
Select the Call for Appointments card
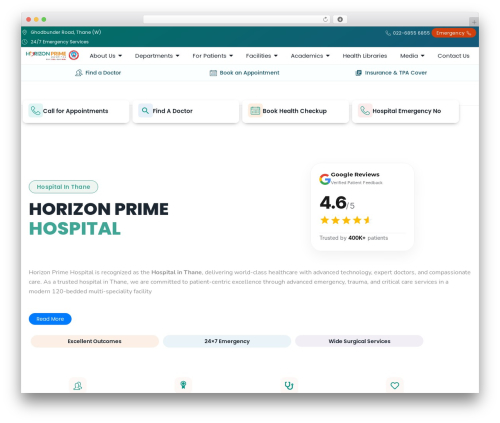[76, 111]
